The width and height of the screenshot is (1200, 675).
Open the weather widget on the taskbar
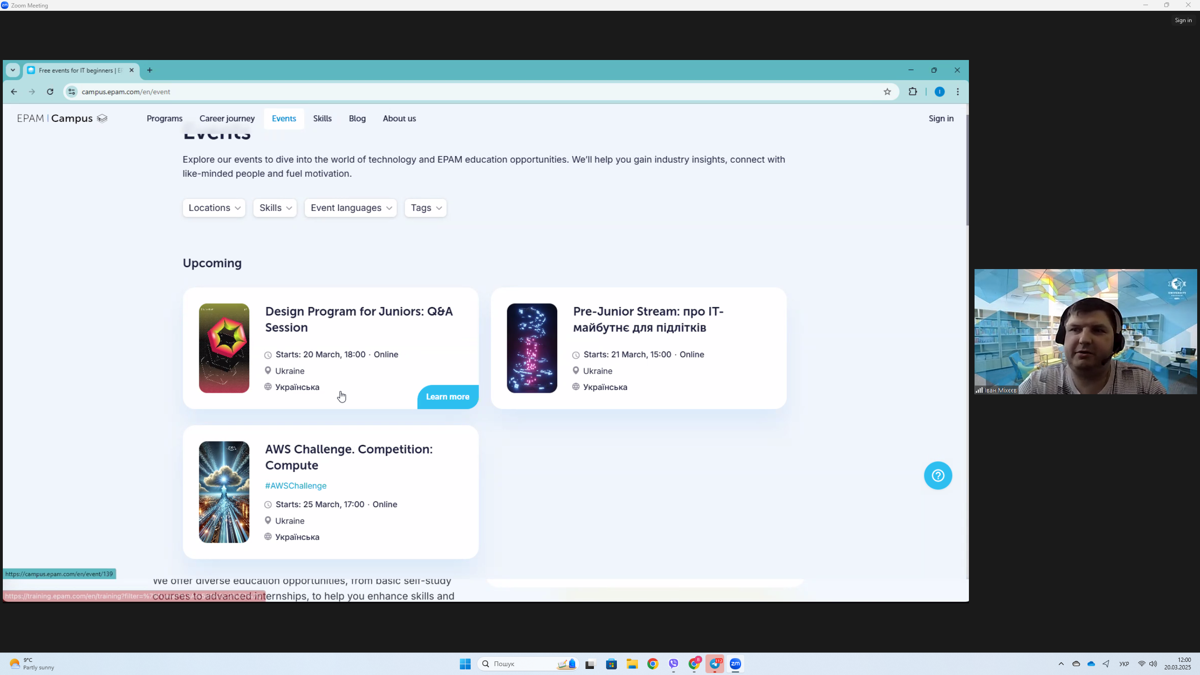click(31, 664)
